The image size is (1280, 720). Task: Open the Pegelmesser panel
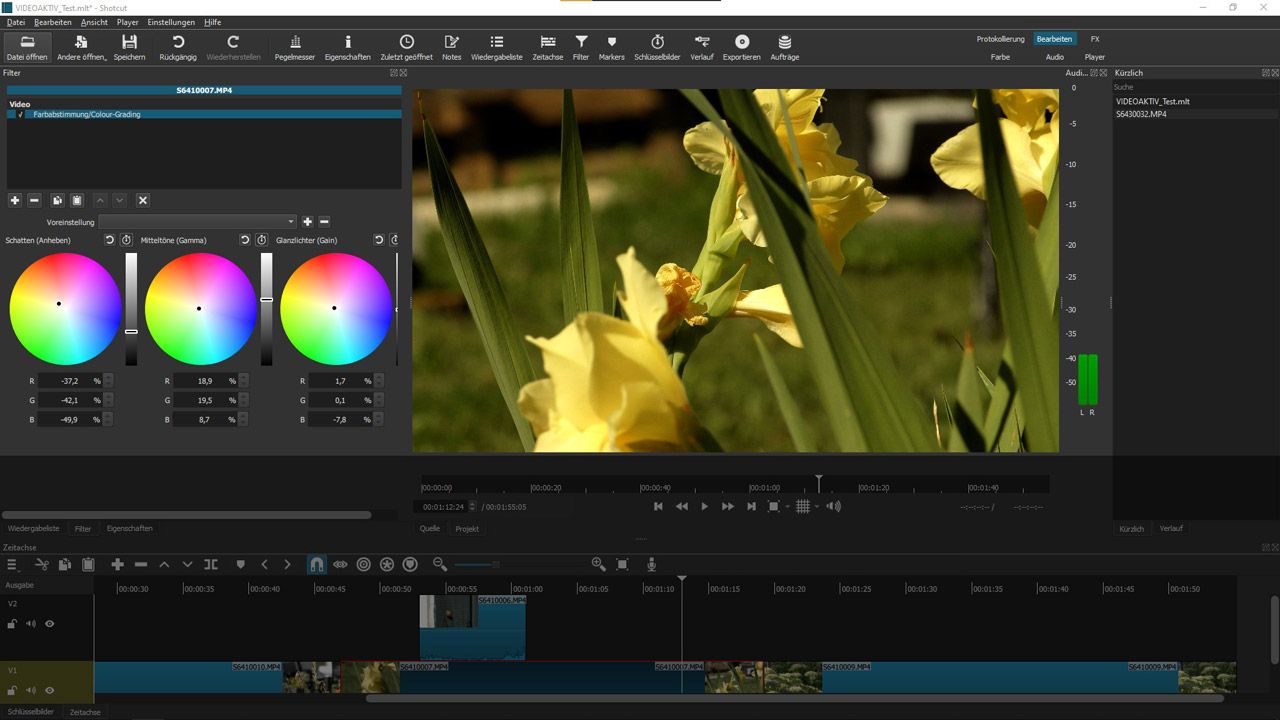click(295, 45)
